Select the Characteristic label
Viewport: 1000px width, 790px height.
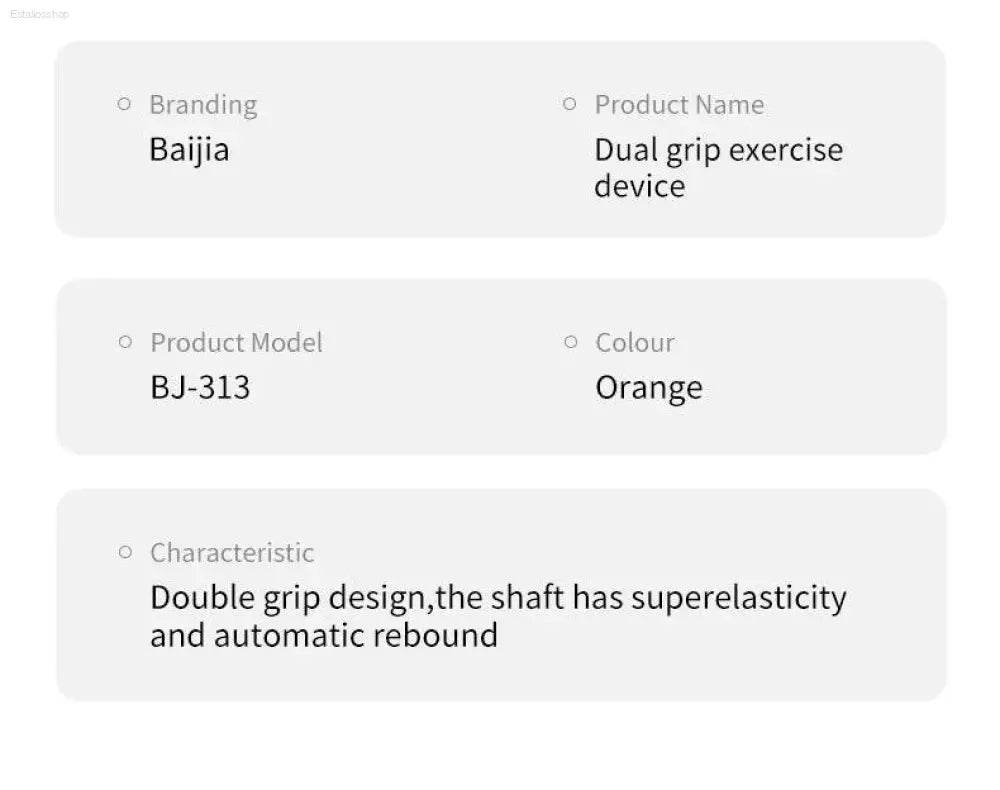[232, 553]
